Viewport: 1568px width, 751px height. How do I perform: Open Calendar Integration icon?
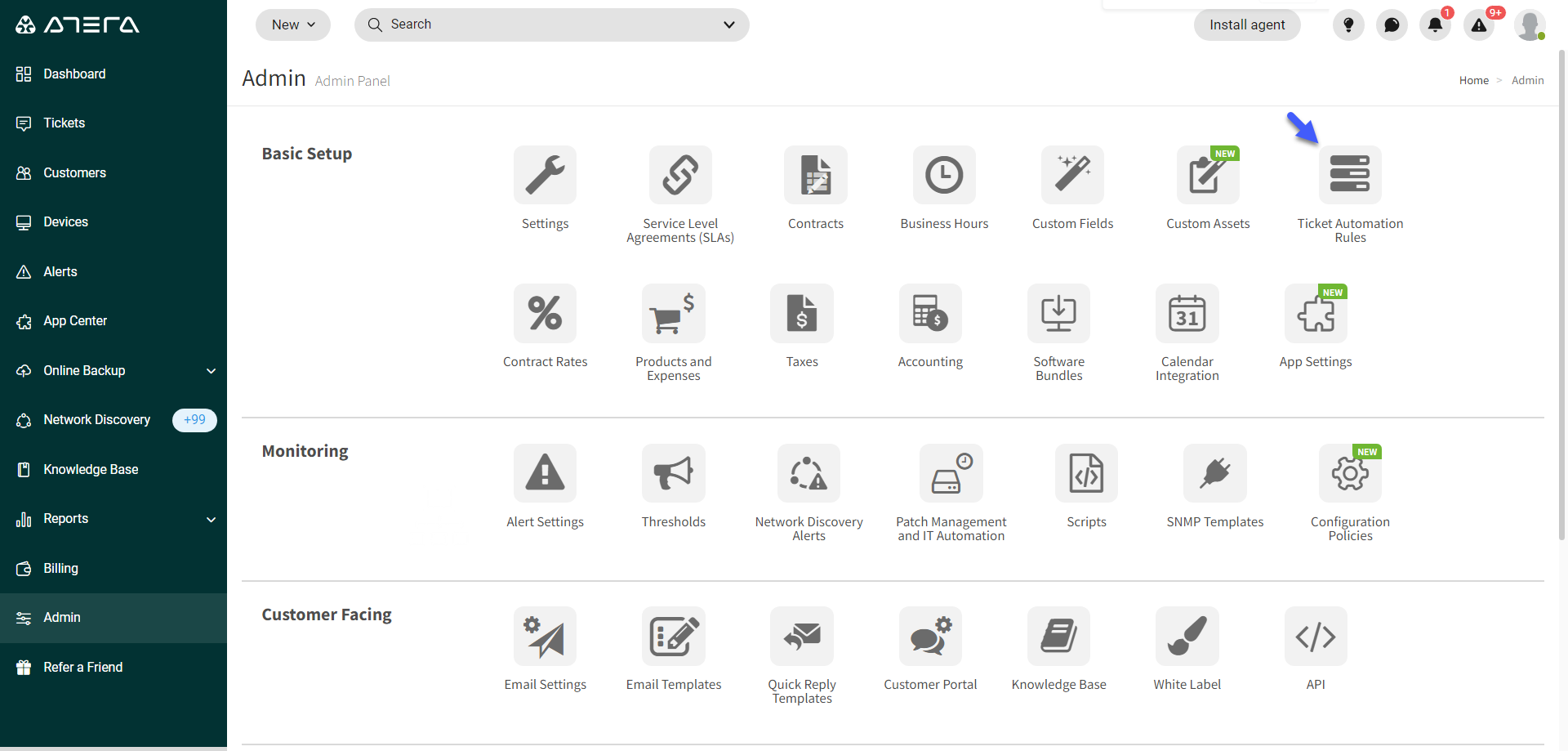pos(1187,313)
